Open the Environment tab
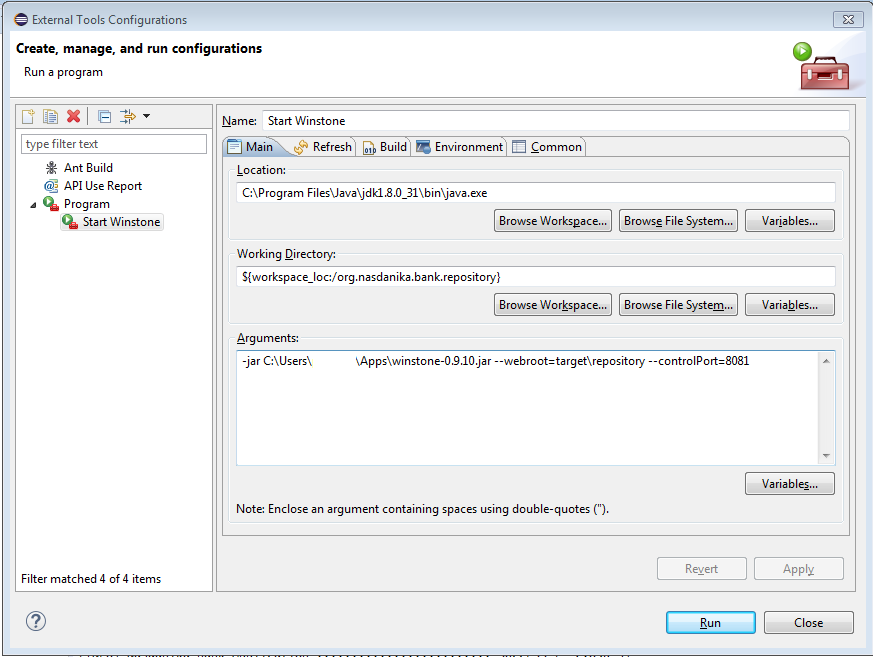873x657 pixels. coord(460,147)
